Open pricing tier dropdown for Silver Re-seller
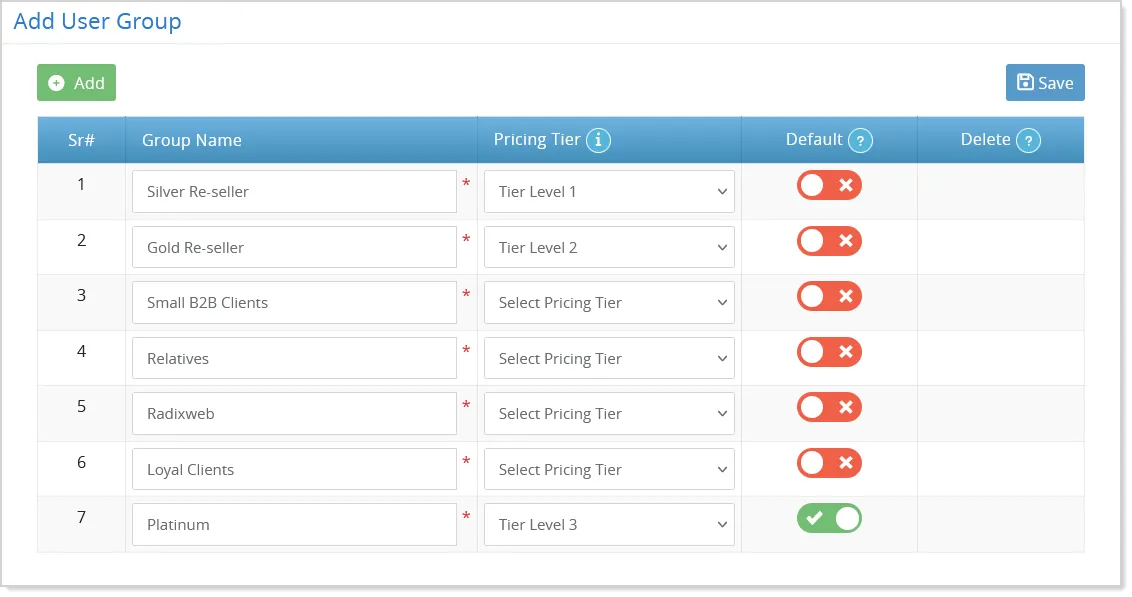The image size is (1132, 597). [x=609, y=191]
